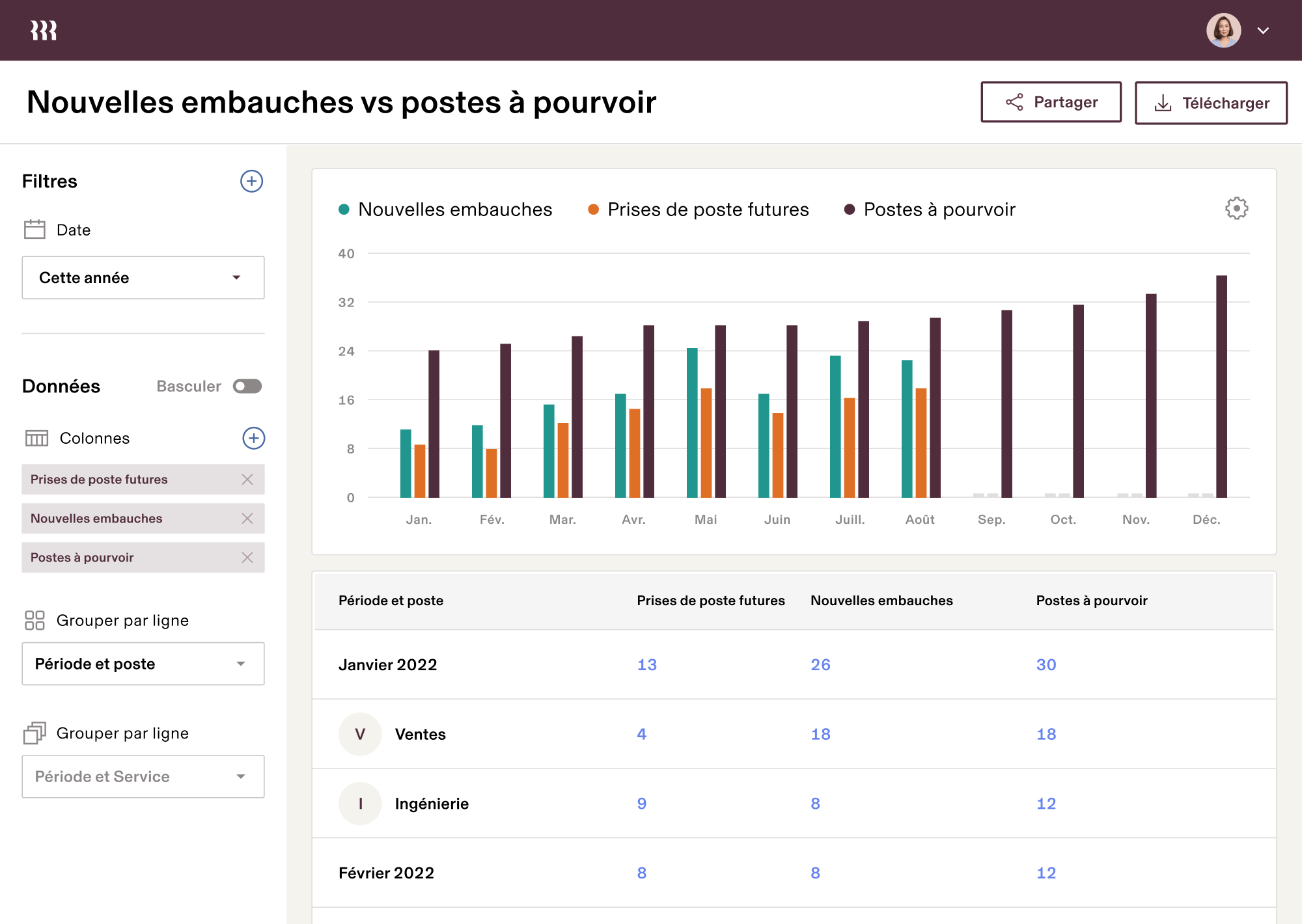
Task: Open the Période et Service dropdown
Action: point(143,776)
